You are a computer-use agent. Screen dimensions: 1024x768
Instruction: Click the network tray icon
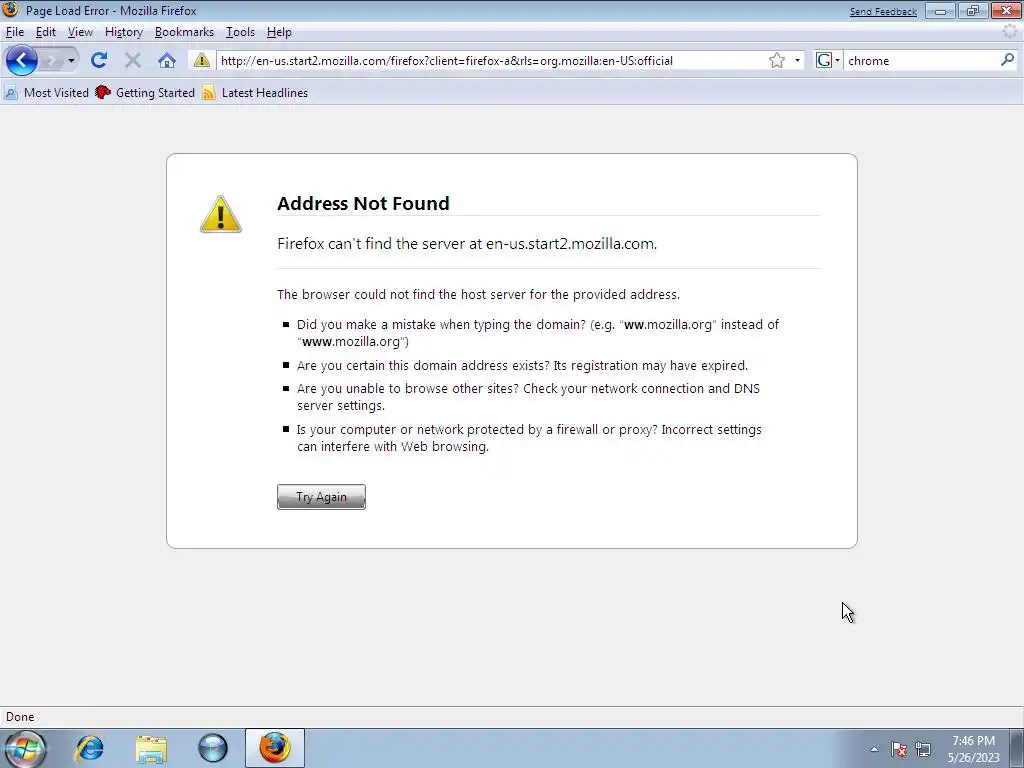click(x=923, y=749)
